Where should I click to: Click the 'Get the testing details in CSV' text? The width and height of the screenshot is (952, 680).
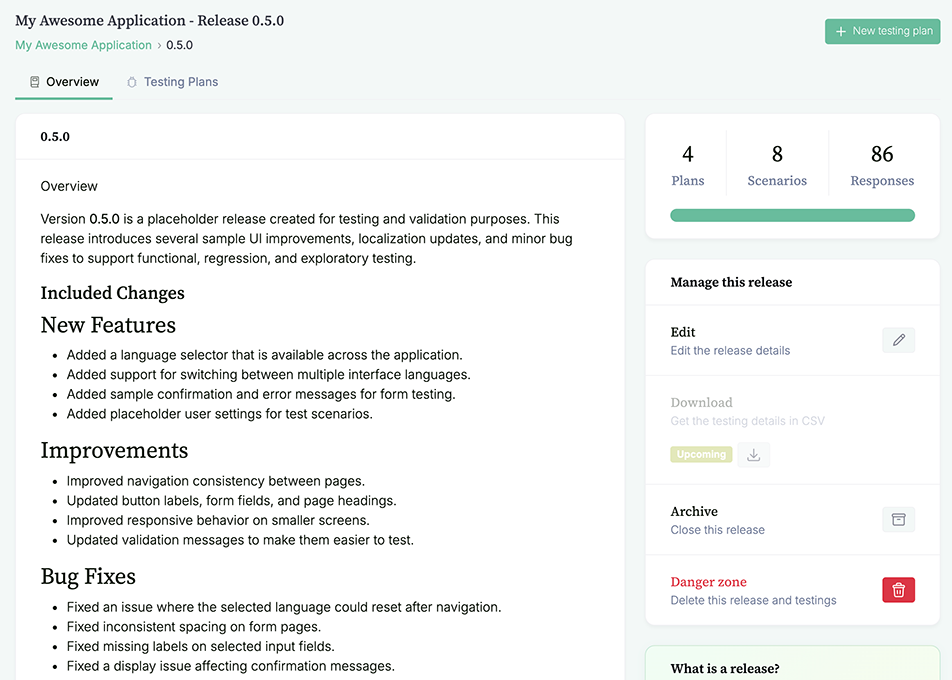click(747, 421)
